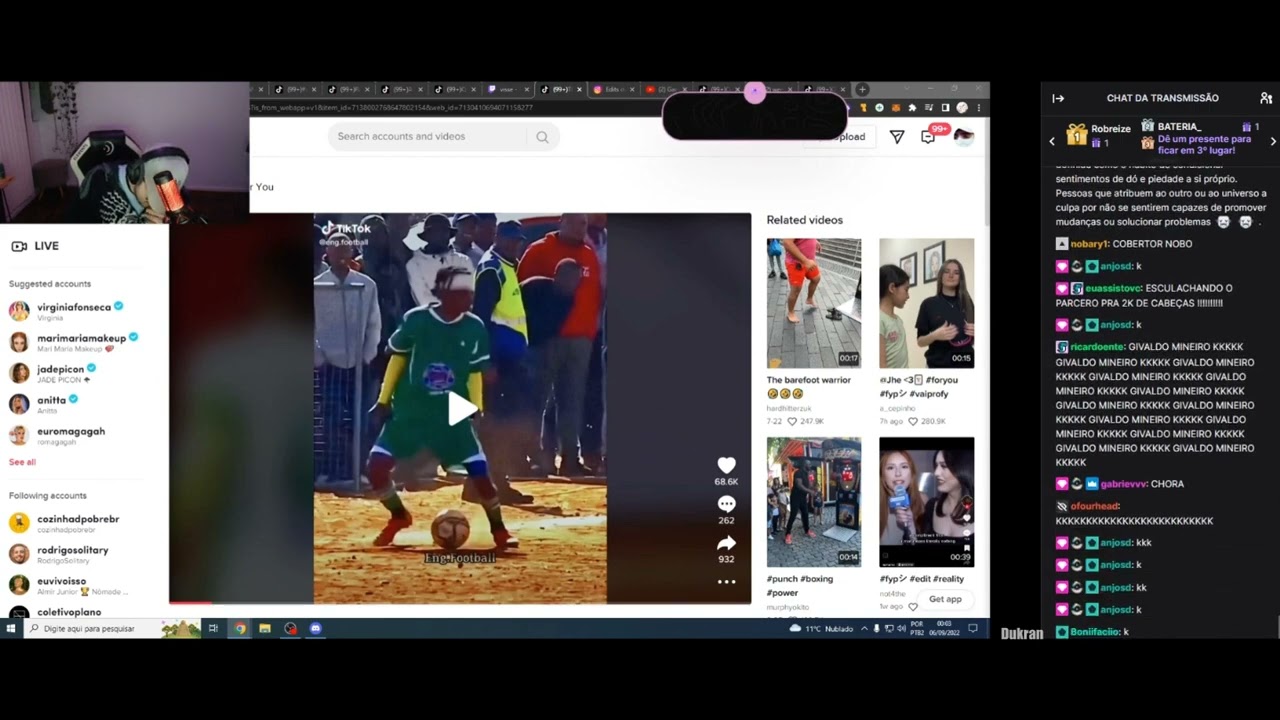The width and height of the screenshot is (1280, 720).
Task: Open cozinhadpobrebr following account
Action: click(64, 523)
